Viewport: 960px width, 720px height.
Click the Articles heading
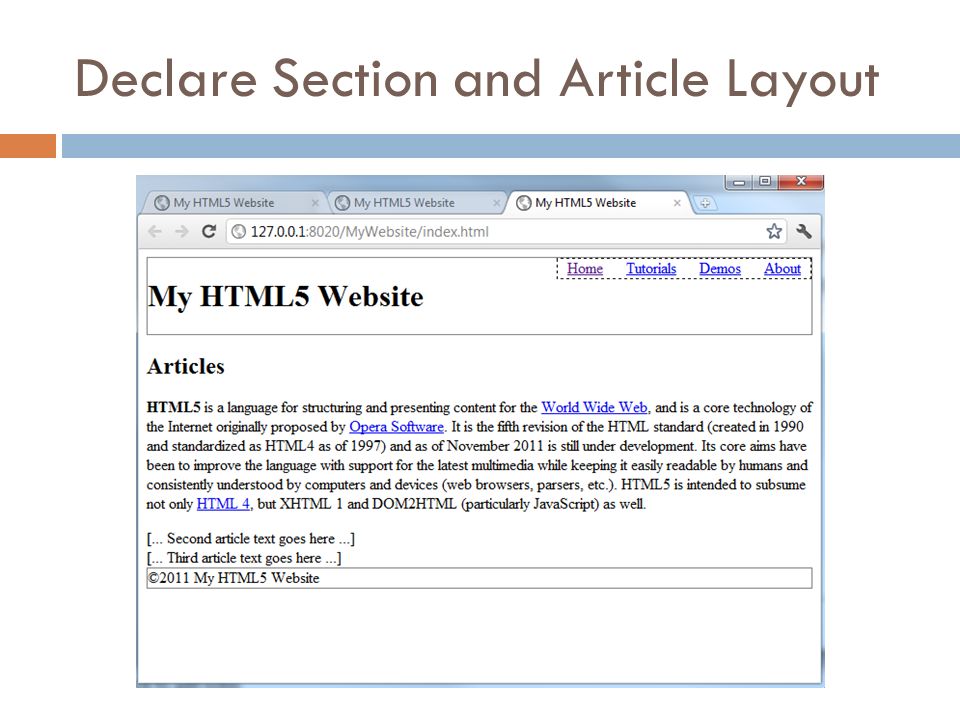click(x=186, y=366)
